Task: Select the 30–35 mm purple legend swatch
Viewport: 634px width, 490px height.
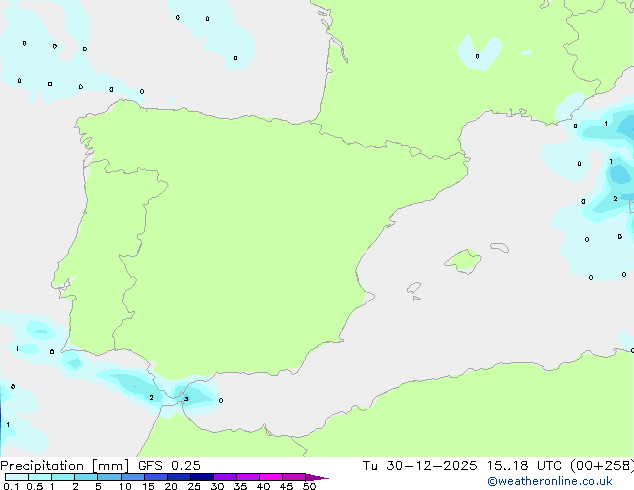Action: (x=225, y=477)
